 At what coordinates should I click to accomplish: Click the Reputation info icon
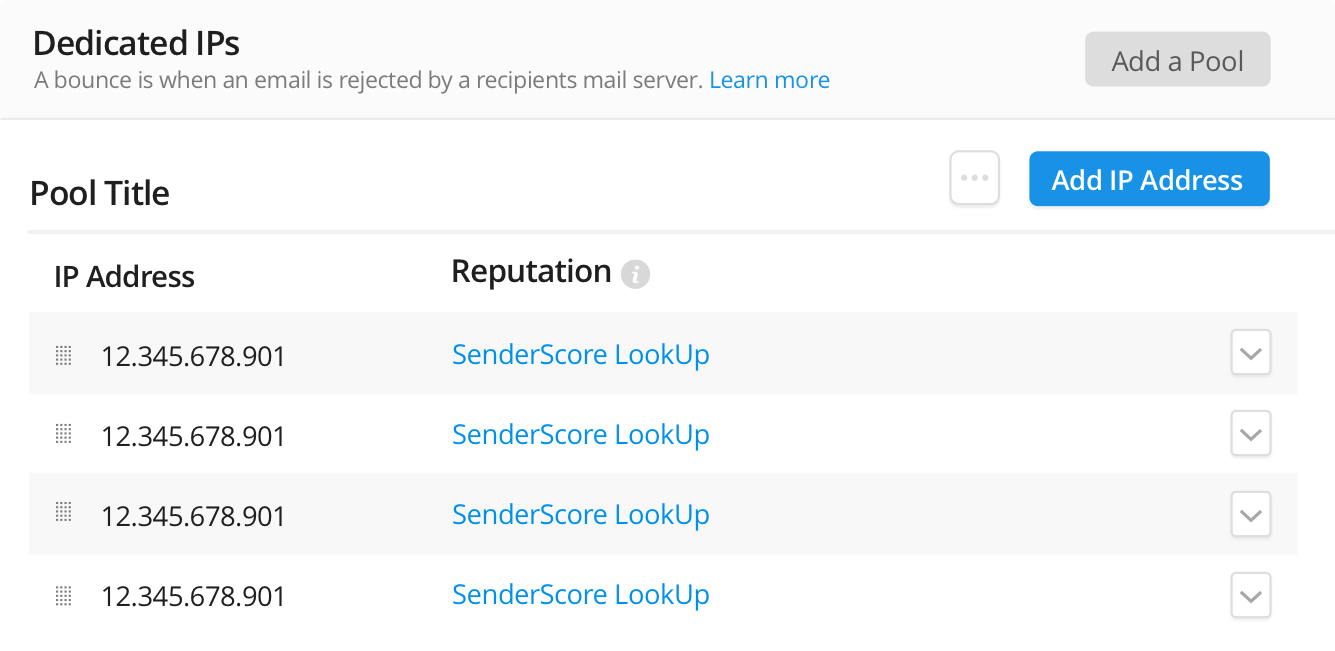point(635,274)
